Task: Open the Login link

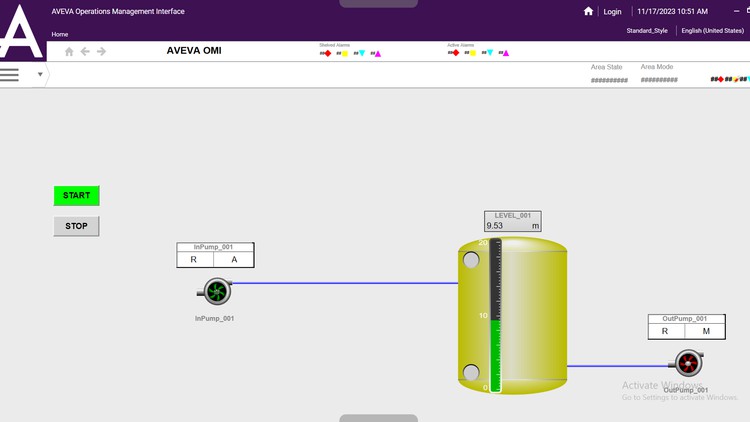Action: (612, 11)
